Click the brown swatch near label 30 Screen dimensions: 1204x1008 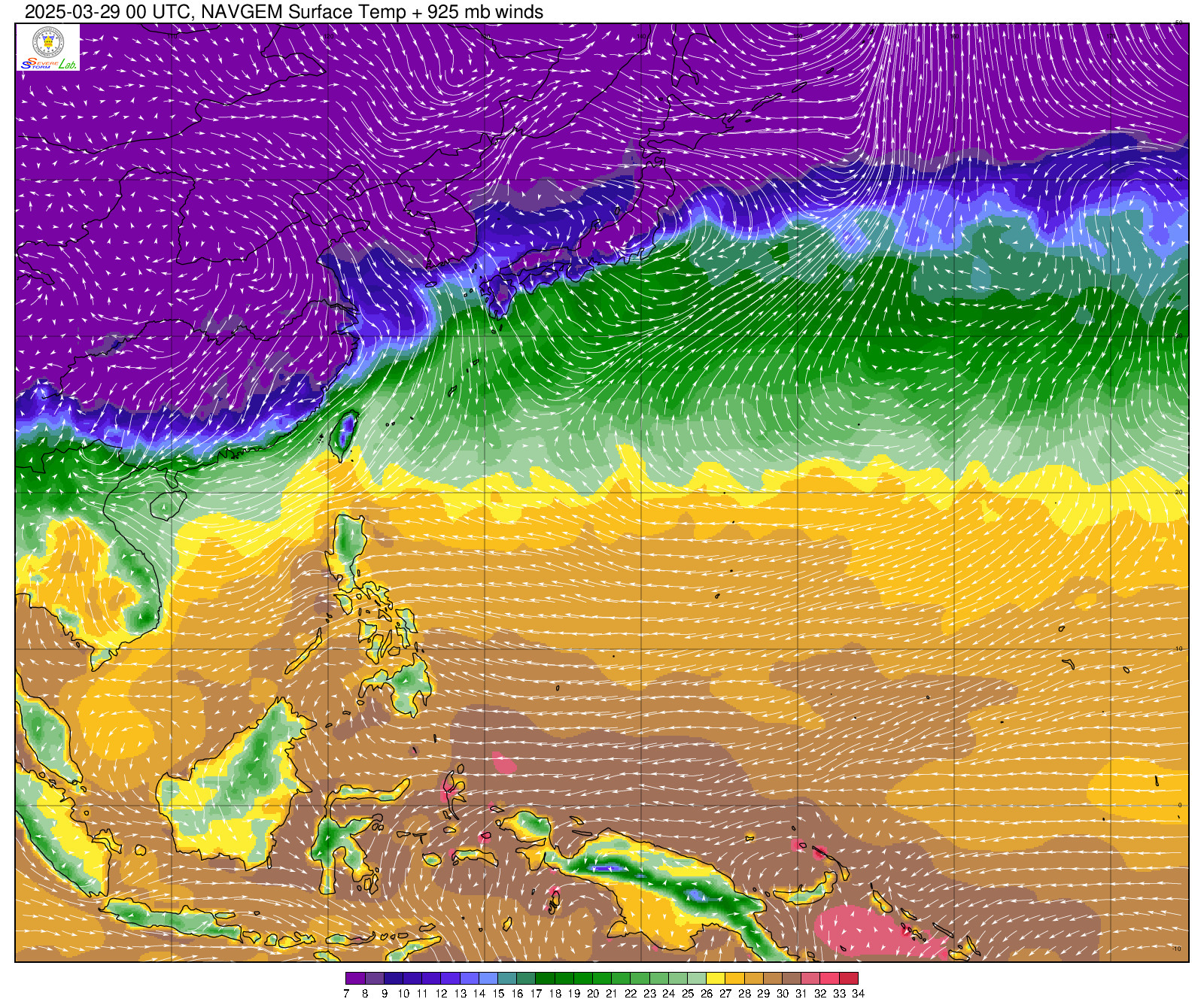792,979
